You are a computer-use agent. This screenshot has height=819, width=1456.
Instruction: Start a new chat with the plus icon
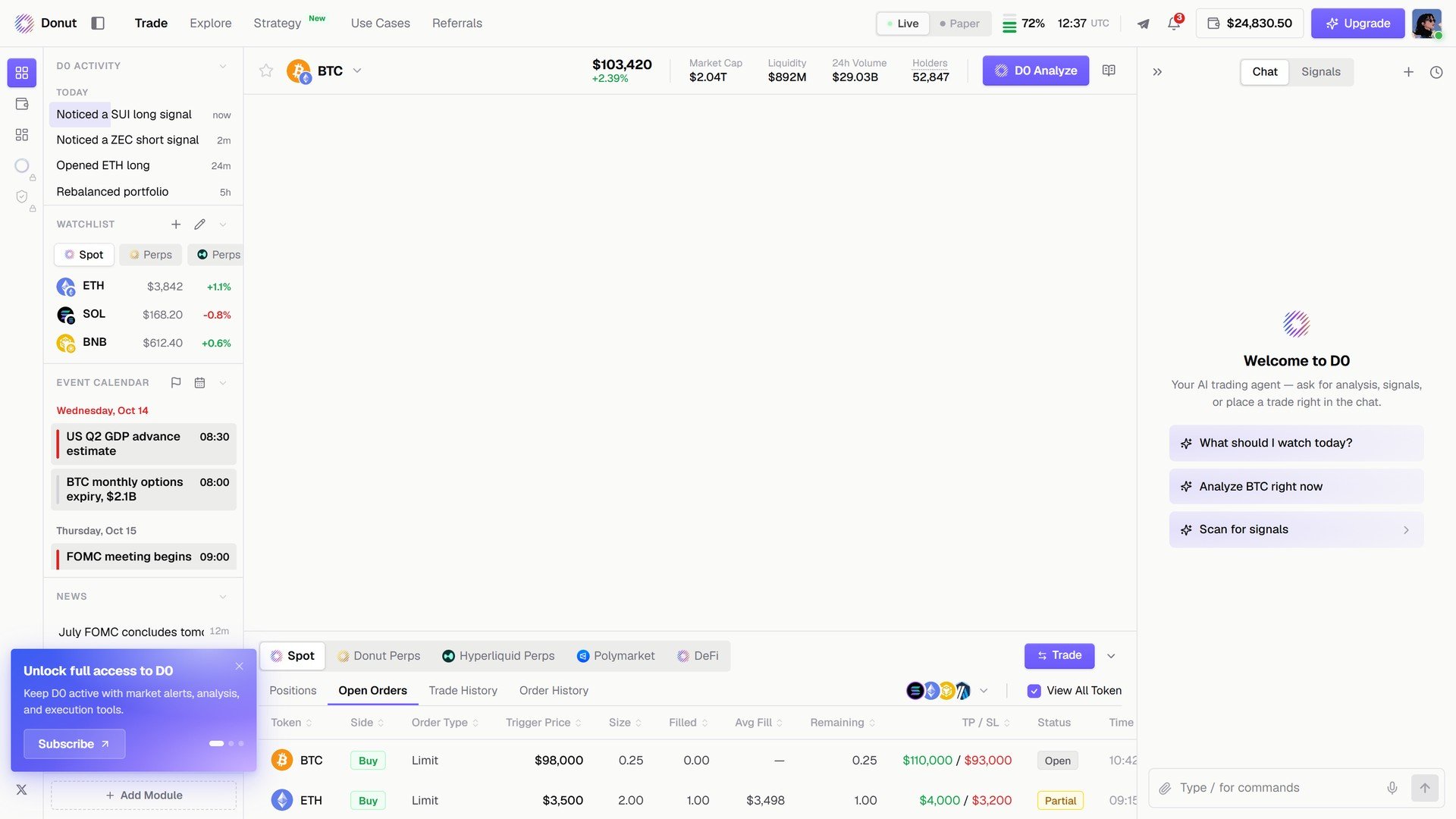point(1408,72)
